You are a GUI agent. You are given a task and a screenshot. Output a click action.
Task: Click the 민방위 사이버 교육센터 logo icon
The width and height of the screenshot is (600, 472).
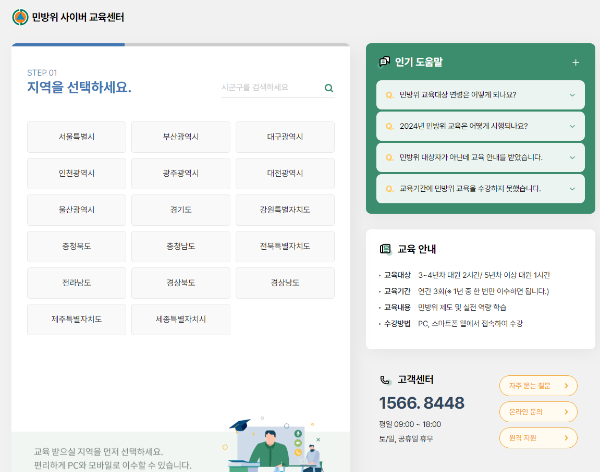20,17
